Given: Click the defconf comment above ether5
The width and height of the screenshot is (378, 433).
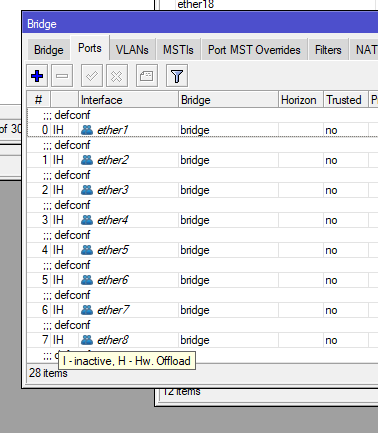Looking at the screenshot, I should coord(67,235).
